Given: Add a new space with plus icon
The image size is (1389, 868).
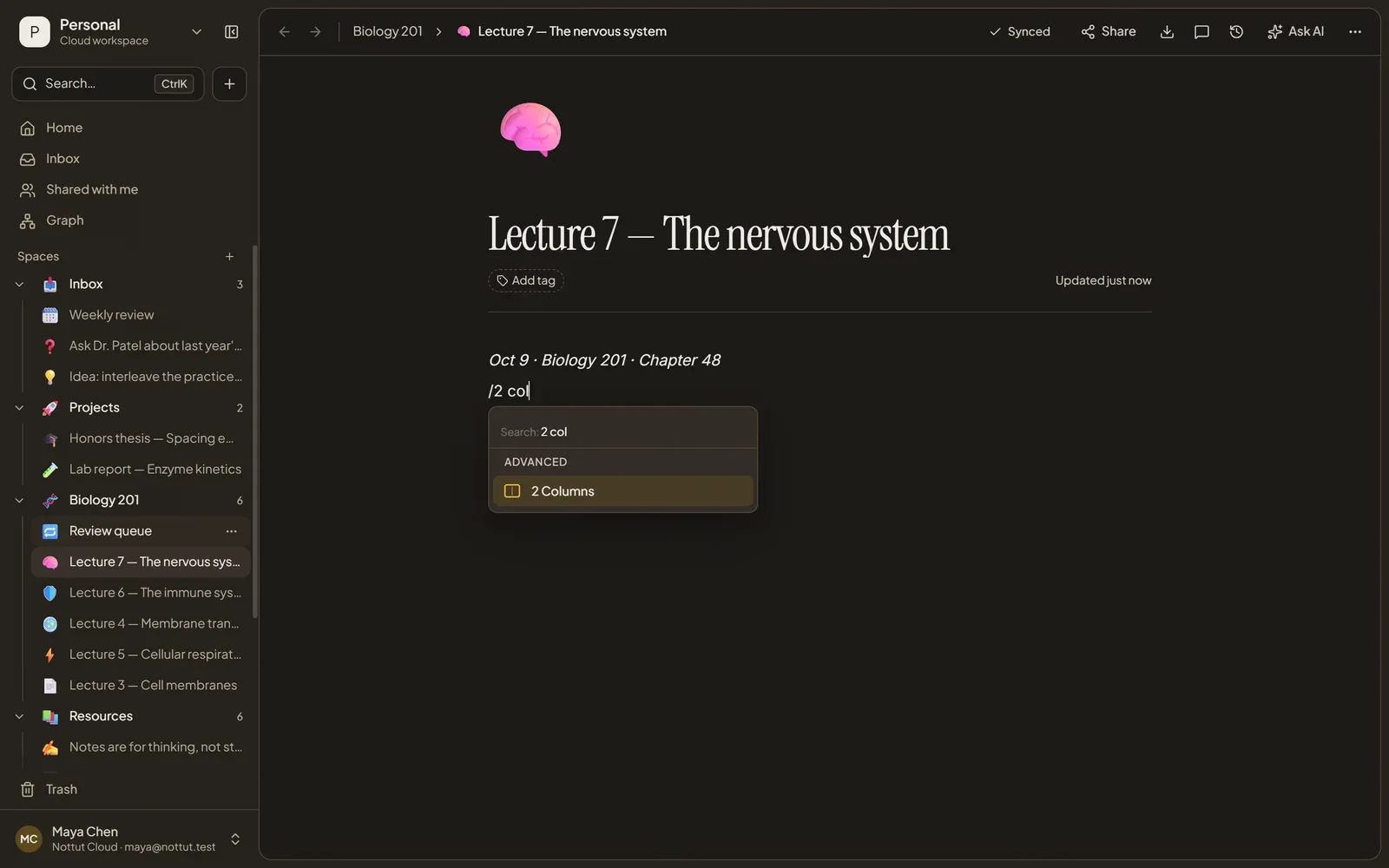Looking at the screenshot, I should click(x=229, y=257).
